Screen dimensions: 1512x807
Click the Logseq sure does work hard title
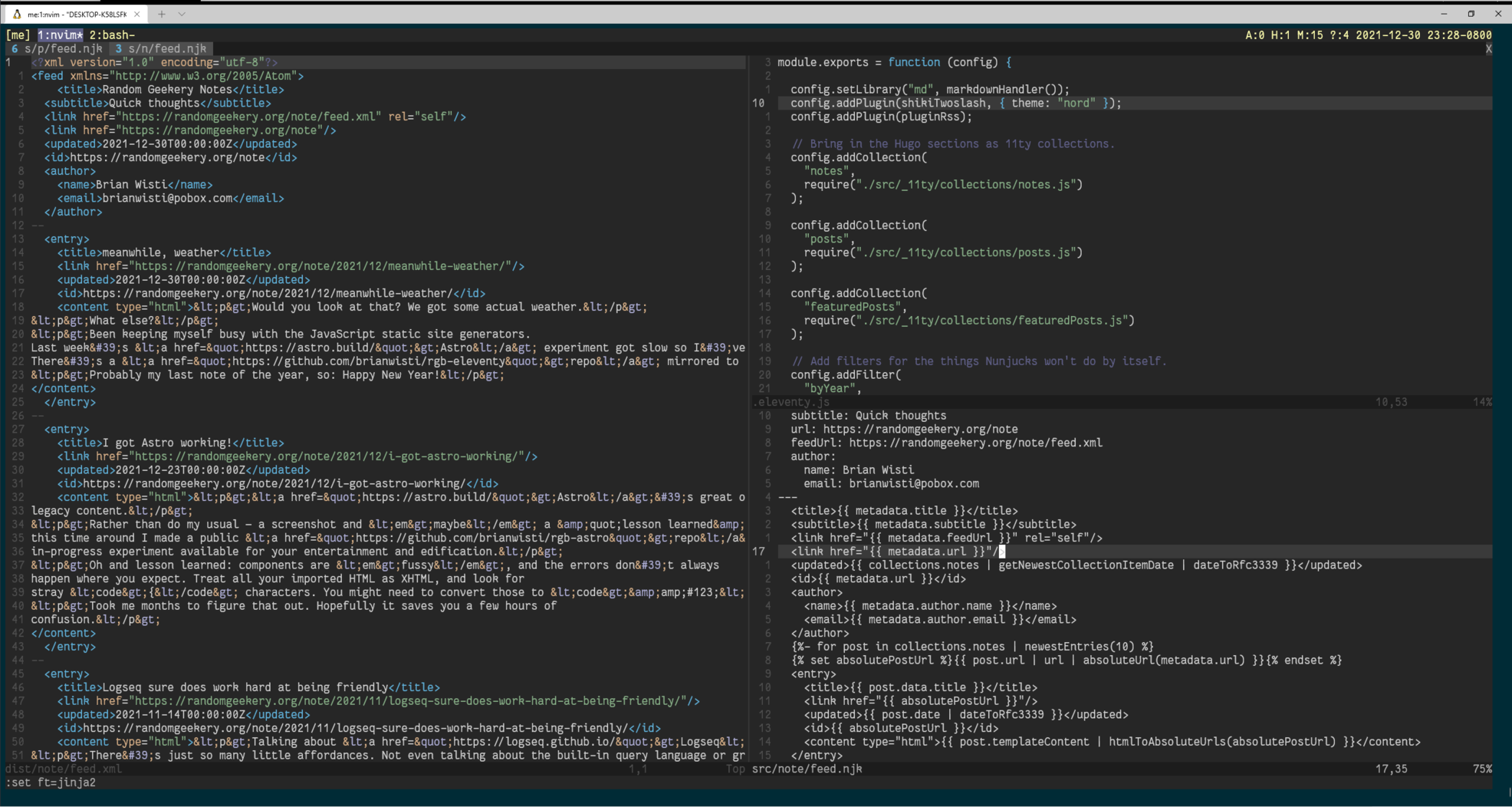(x=248, y=687)
